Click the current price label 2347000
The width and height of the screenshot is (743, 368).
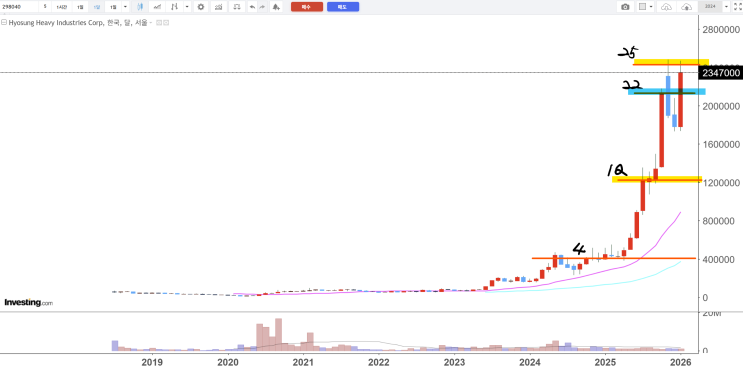point(720,72)
